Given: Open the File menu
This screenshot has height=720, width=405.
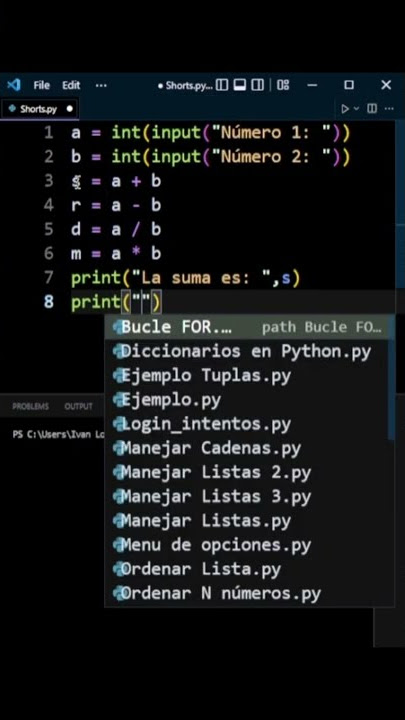Looking at the screenshot, I should [41, 85].
